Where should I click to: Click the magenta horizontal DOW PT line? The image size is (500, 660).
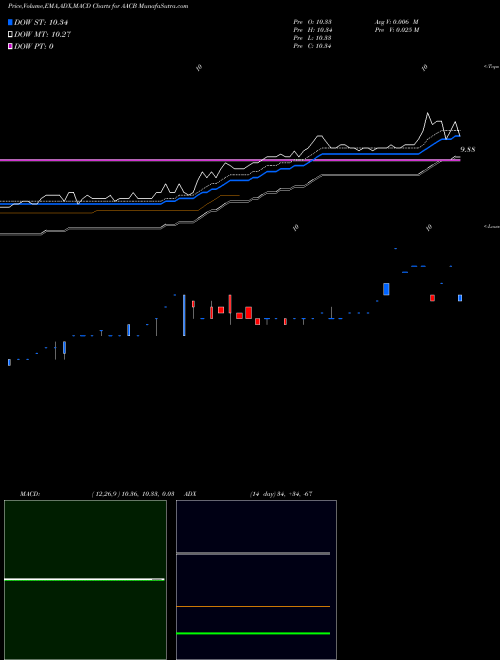click(230, 160)
